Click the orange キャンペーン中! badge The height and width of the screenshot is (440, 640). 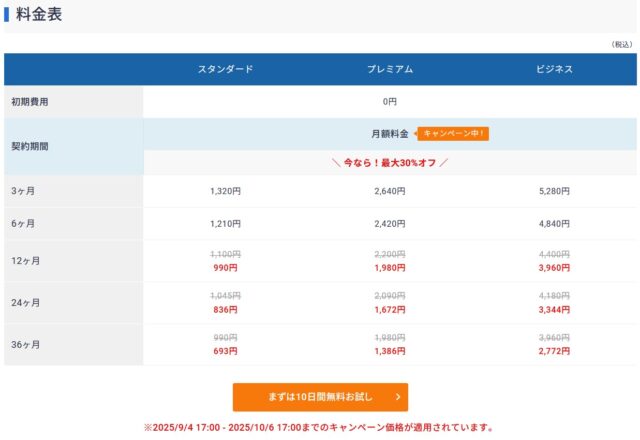click(x=456, y=133)
